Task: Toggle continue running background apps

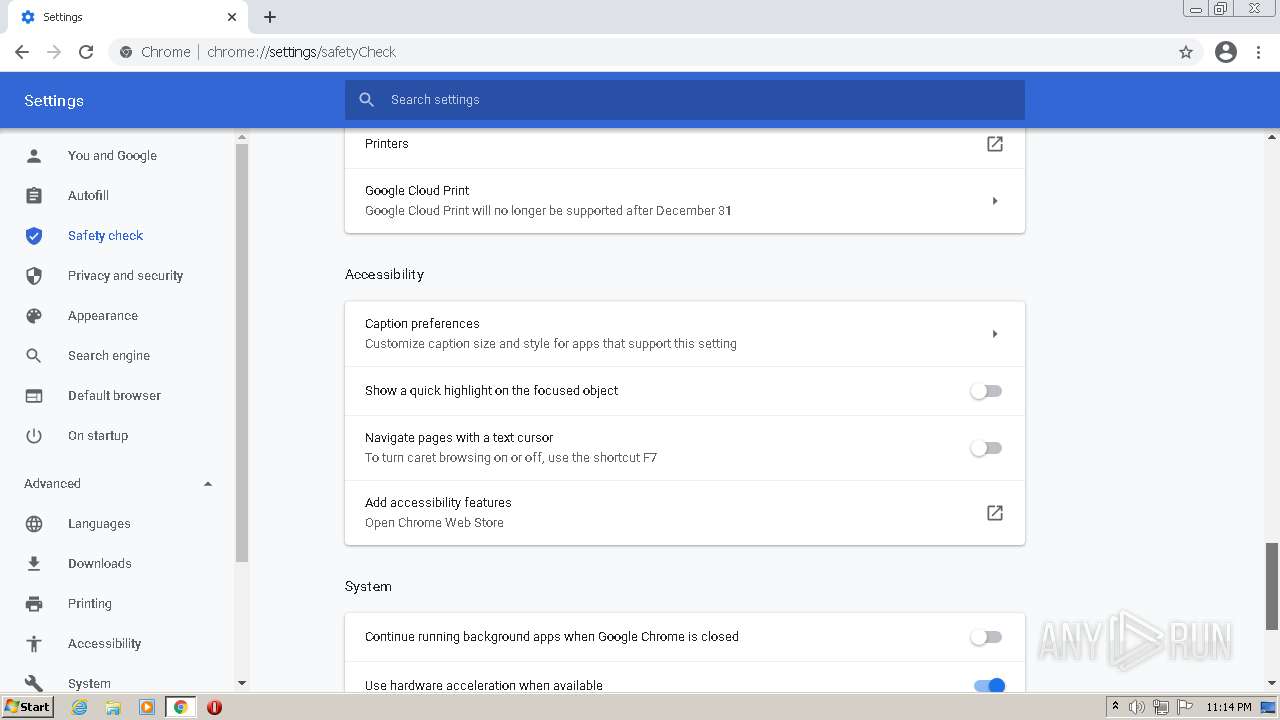Action: [x=986, y=637]
